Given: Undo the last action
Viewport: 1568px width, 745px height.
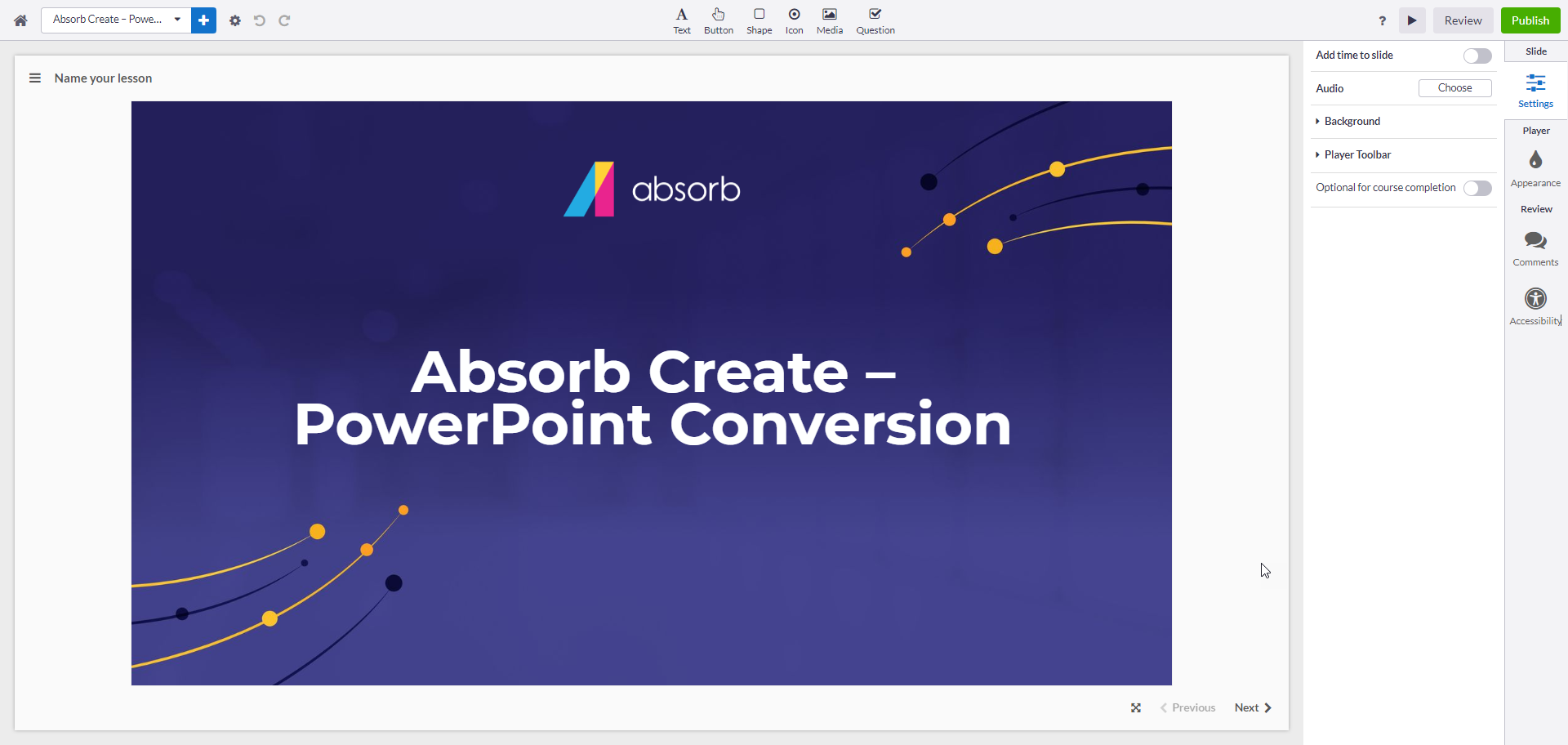Looking at the screenshot, I should tap(260, 20).
